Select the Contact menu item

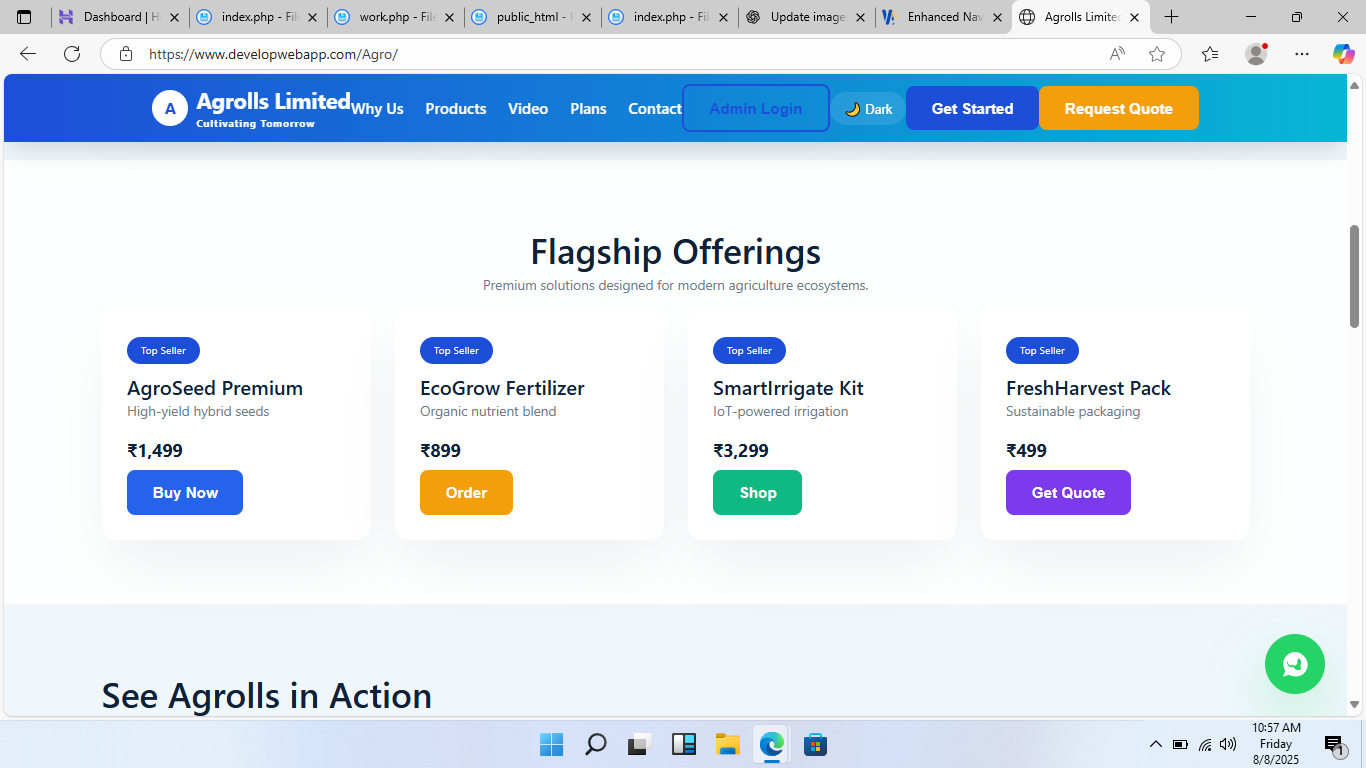[654, 108]
